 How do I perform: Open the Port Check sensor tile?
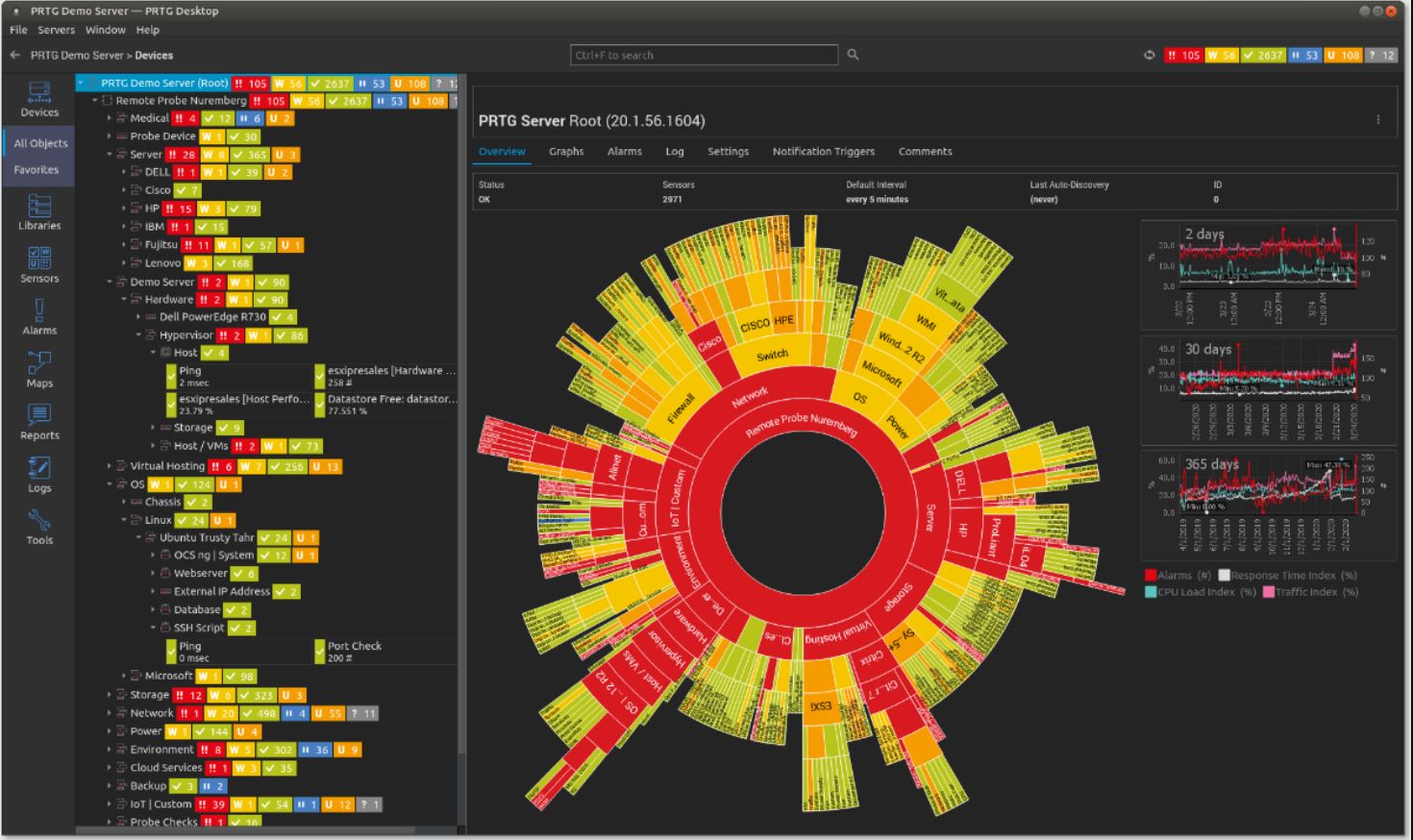[x=386, y=651]
